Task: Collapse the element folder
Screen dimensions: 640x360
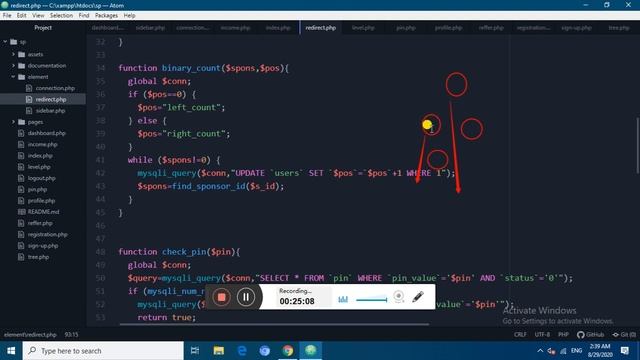Action: (x=13, y=77)
